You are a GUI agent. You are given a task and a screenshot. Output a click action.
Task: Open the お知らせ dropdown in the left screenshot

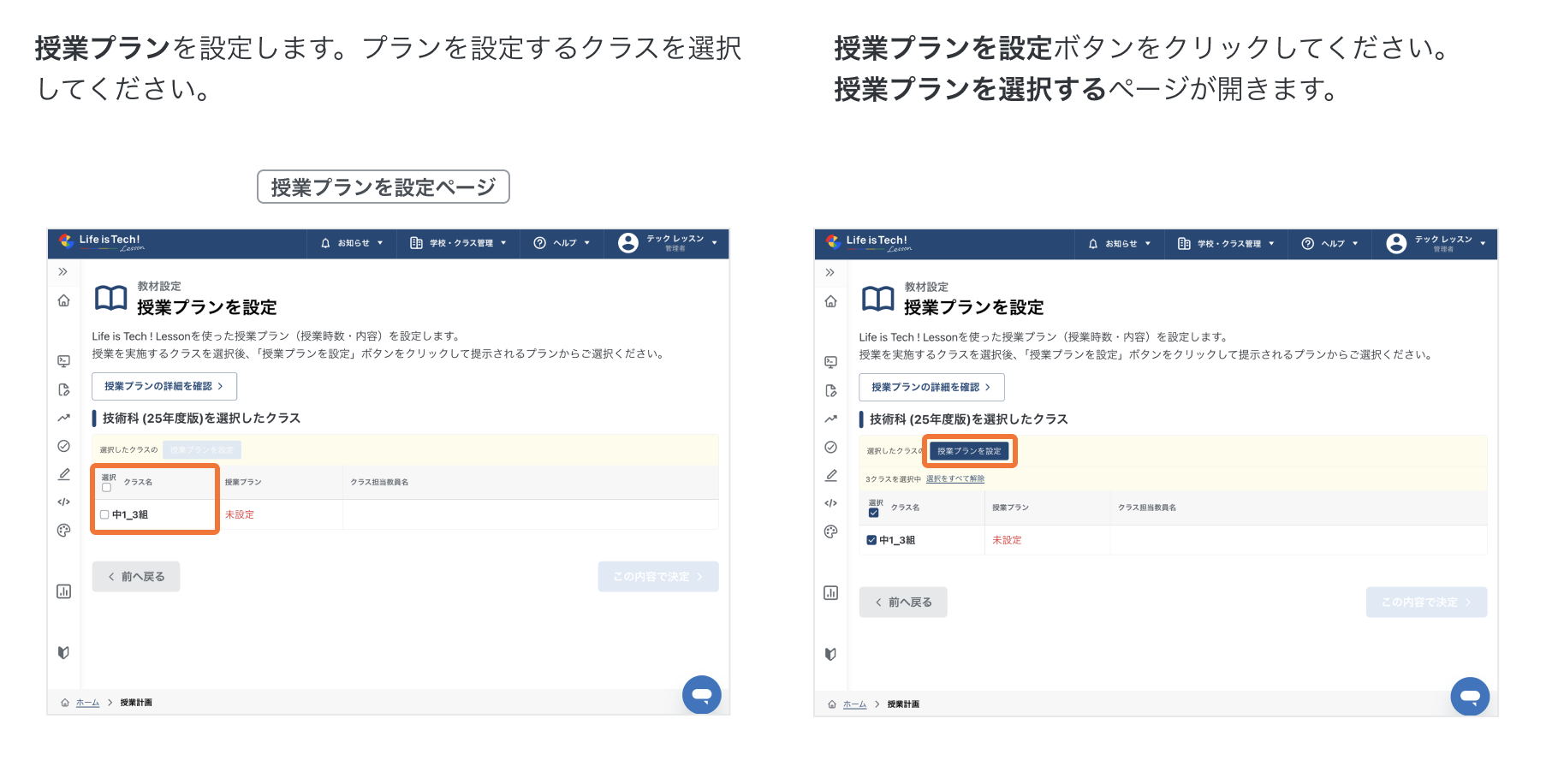pyautogui.click(x=352, y=243)
